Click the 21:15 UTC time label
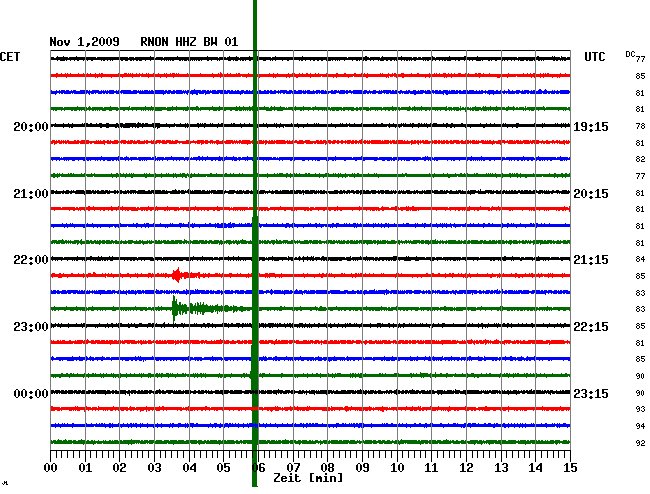 click(591, 260)
